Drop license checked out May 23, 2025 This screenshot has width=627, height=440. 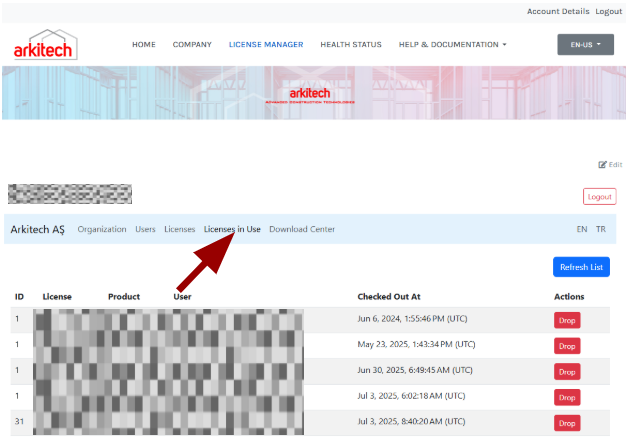pos(567,346)
